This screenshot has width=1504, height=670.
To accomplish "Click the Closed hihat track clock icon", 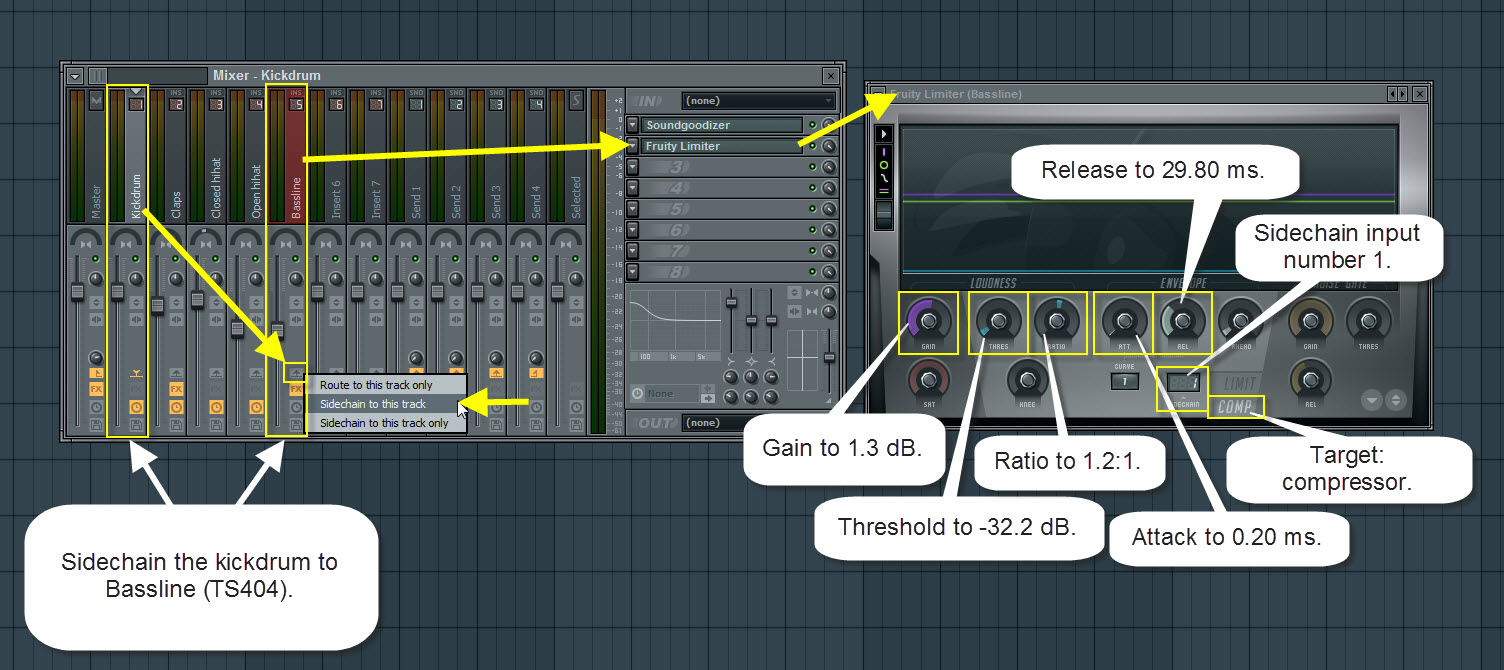I will [x=216, y=407].
